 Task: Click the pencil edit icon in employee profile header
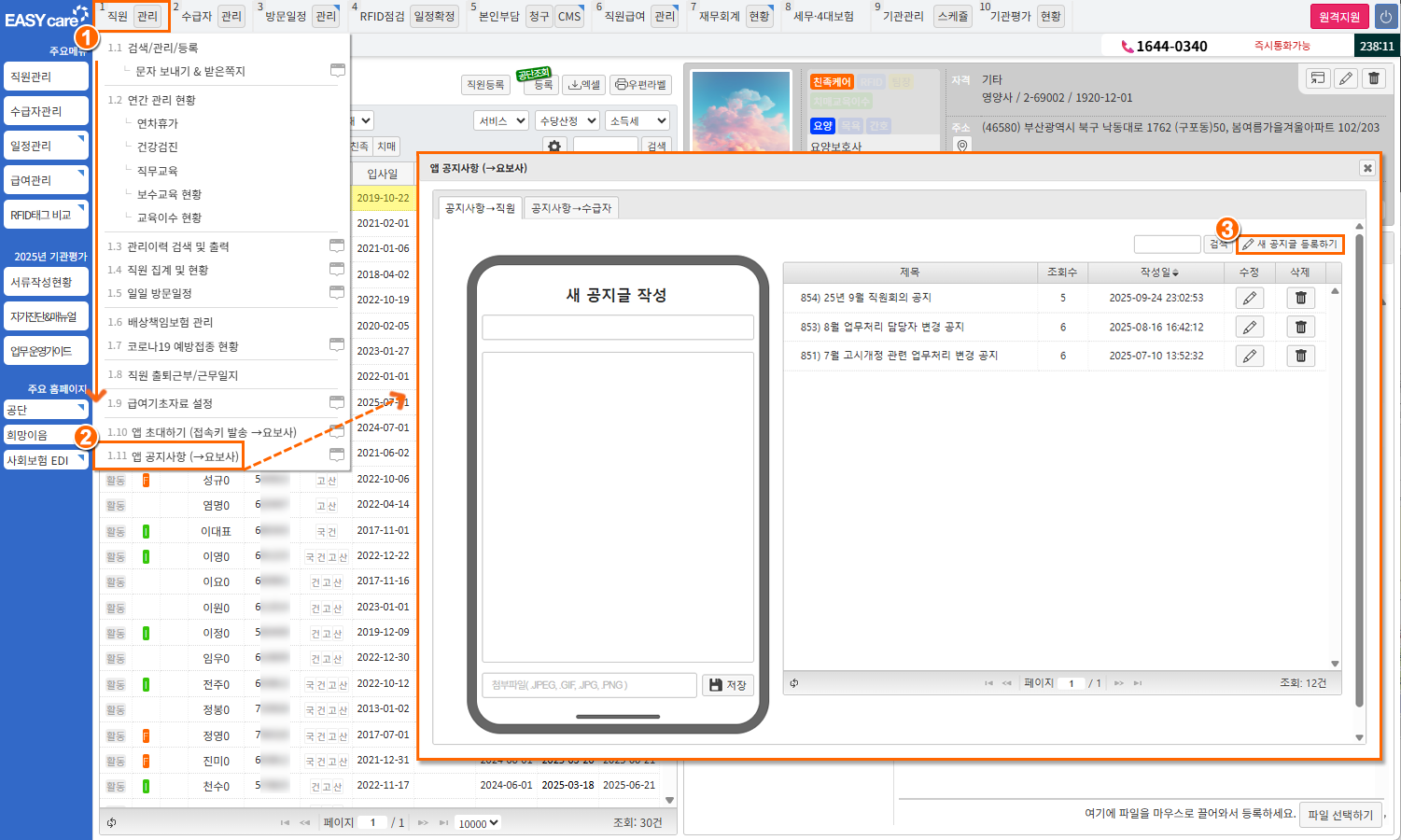tap(1346, 78)
